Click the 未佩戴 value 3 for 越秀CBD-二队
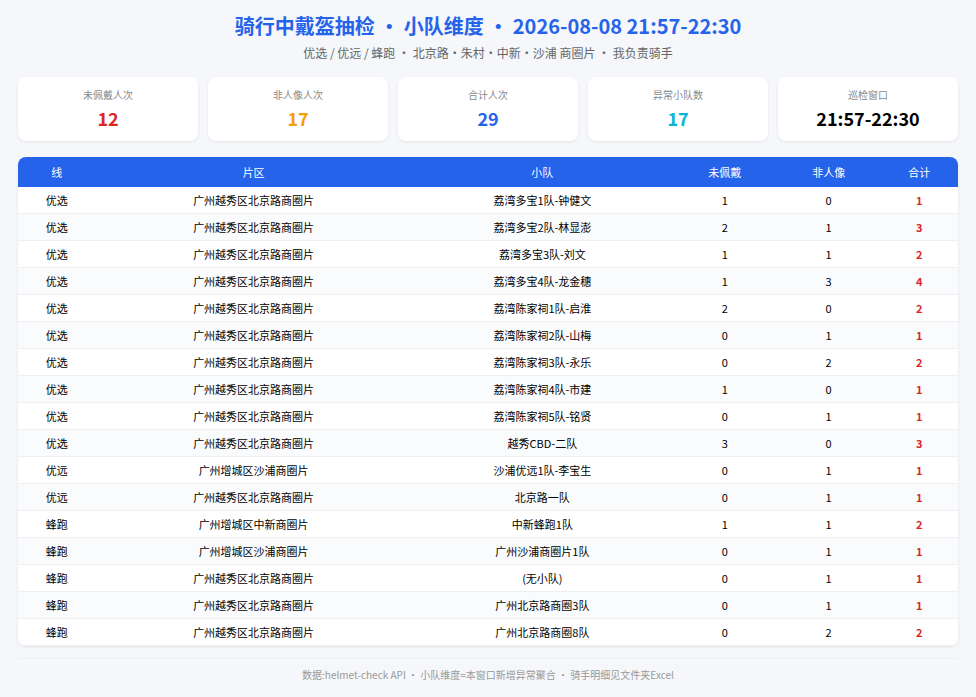Image resolution: width=976 pixels, height=697 pixels. click(x=725, y=444)
